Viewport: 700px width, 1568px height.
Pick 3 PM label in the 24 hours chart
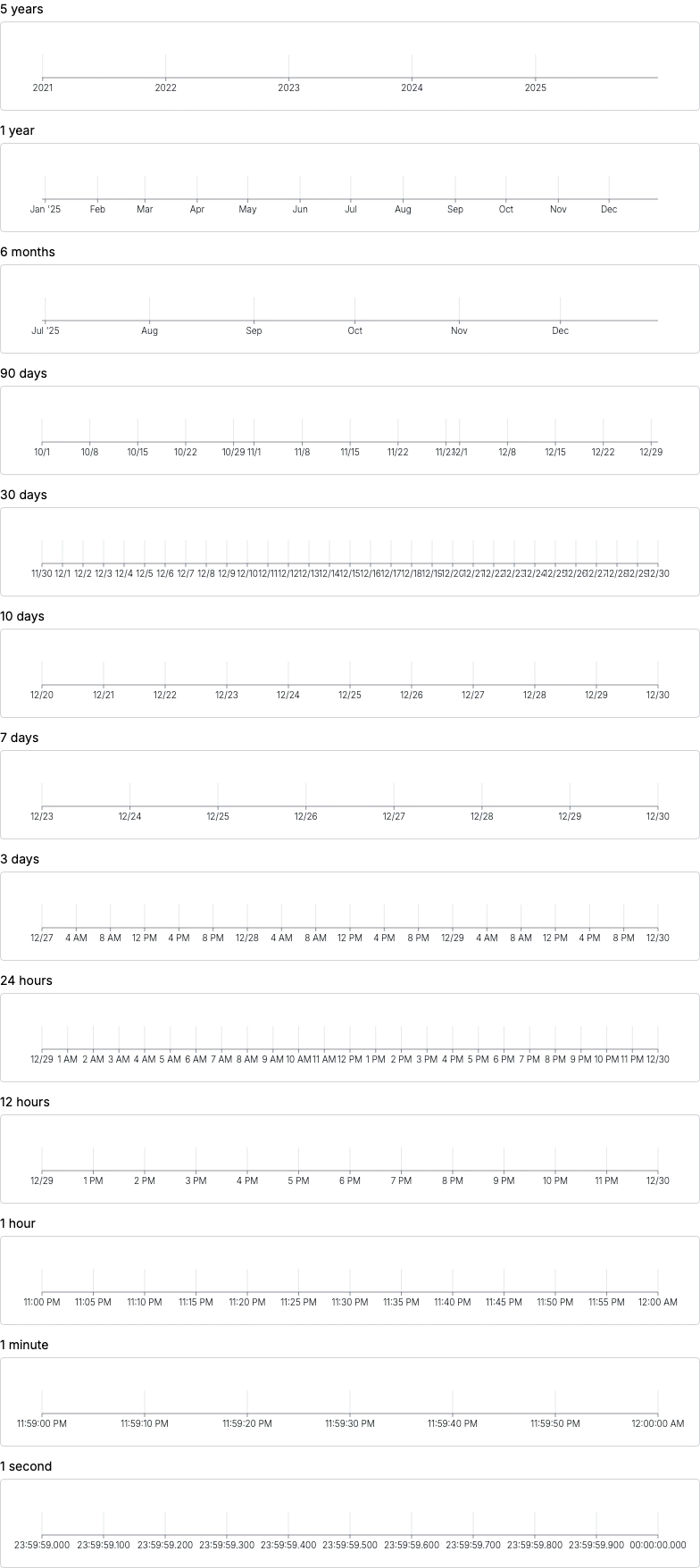[x=427, y=1059]
